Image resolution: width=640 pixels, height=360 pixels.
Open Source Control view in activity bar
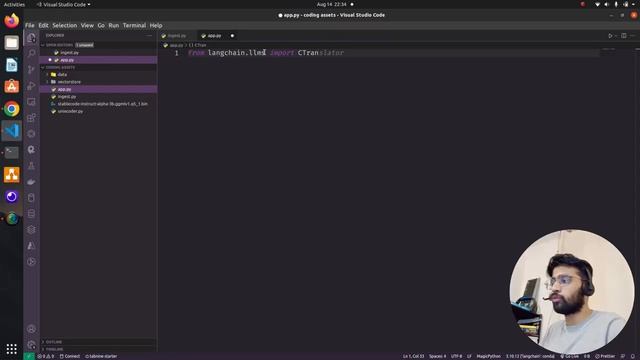coord(31,69)
